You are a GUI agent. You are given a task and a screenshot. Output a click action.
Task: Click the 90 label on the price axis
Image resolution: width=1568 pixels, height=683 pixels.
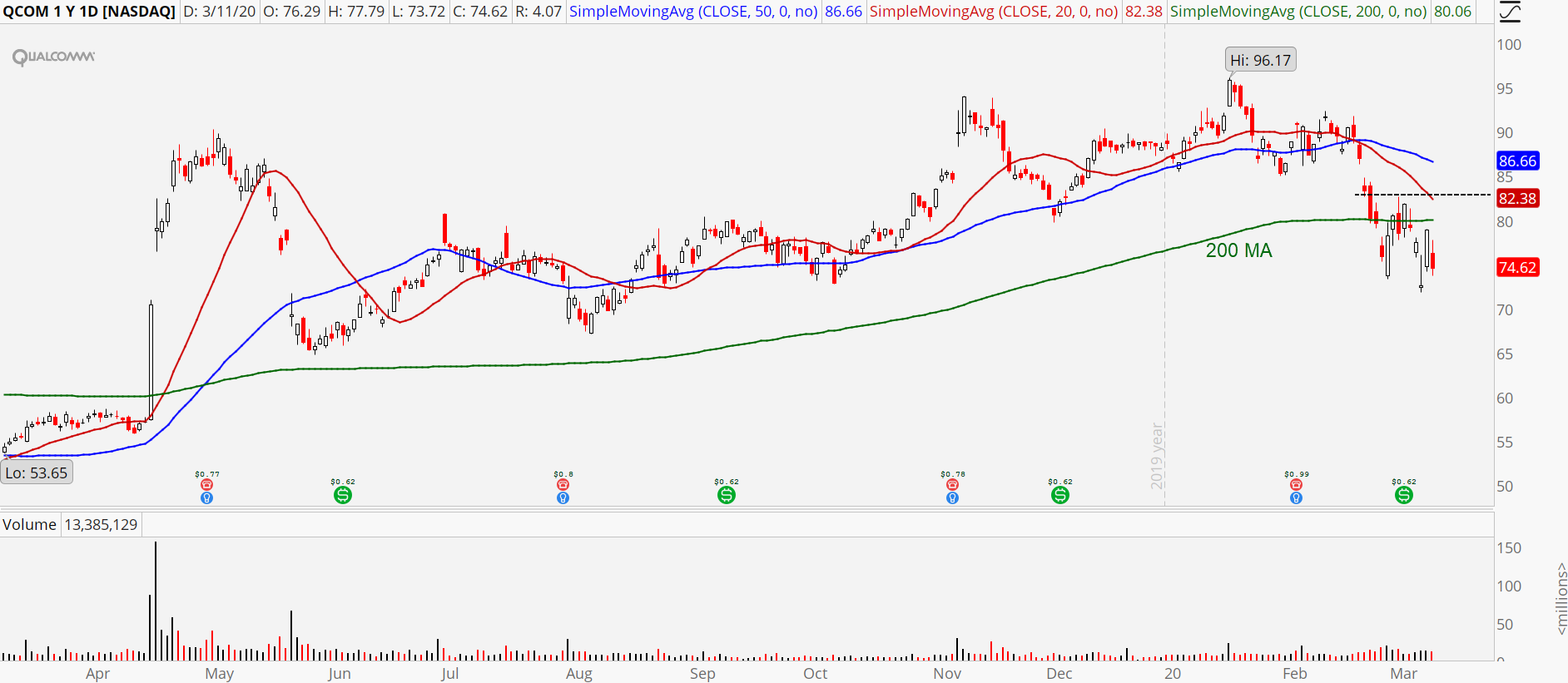1505,133
